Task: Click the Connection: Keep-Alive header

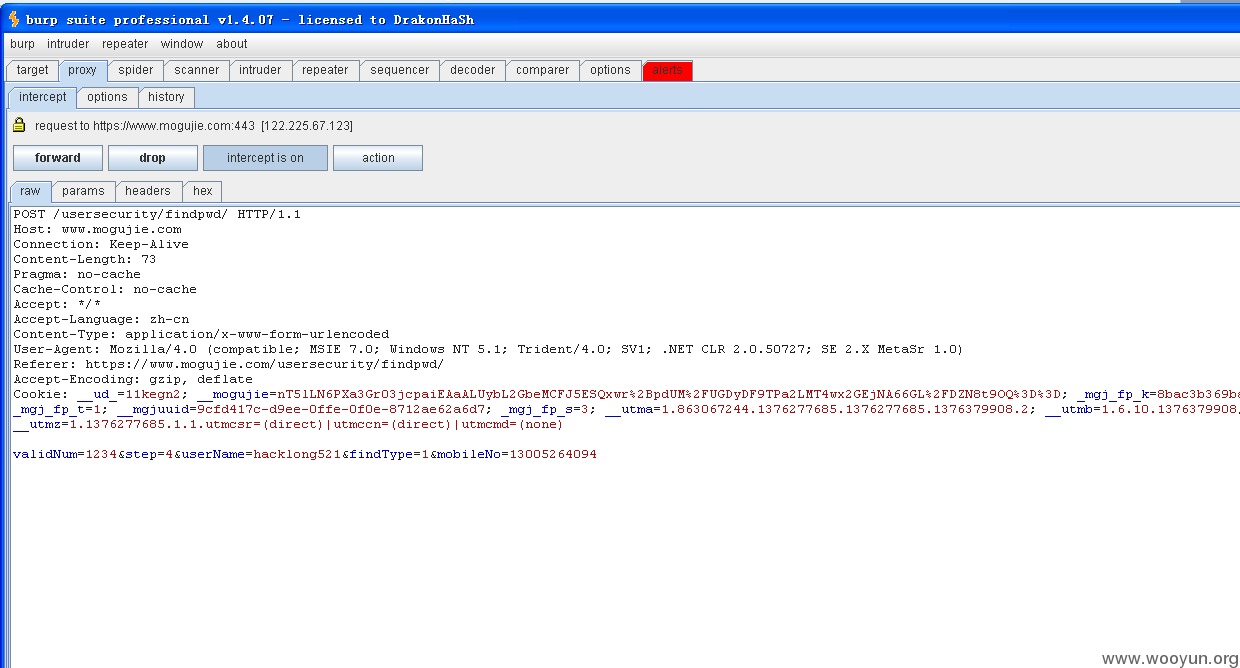Action: pos(101,244)
